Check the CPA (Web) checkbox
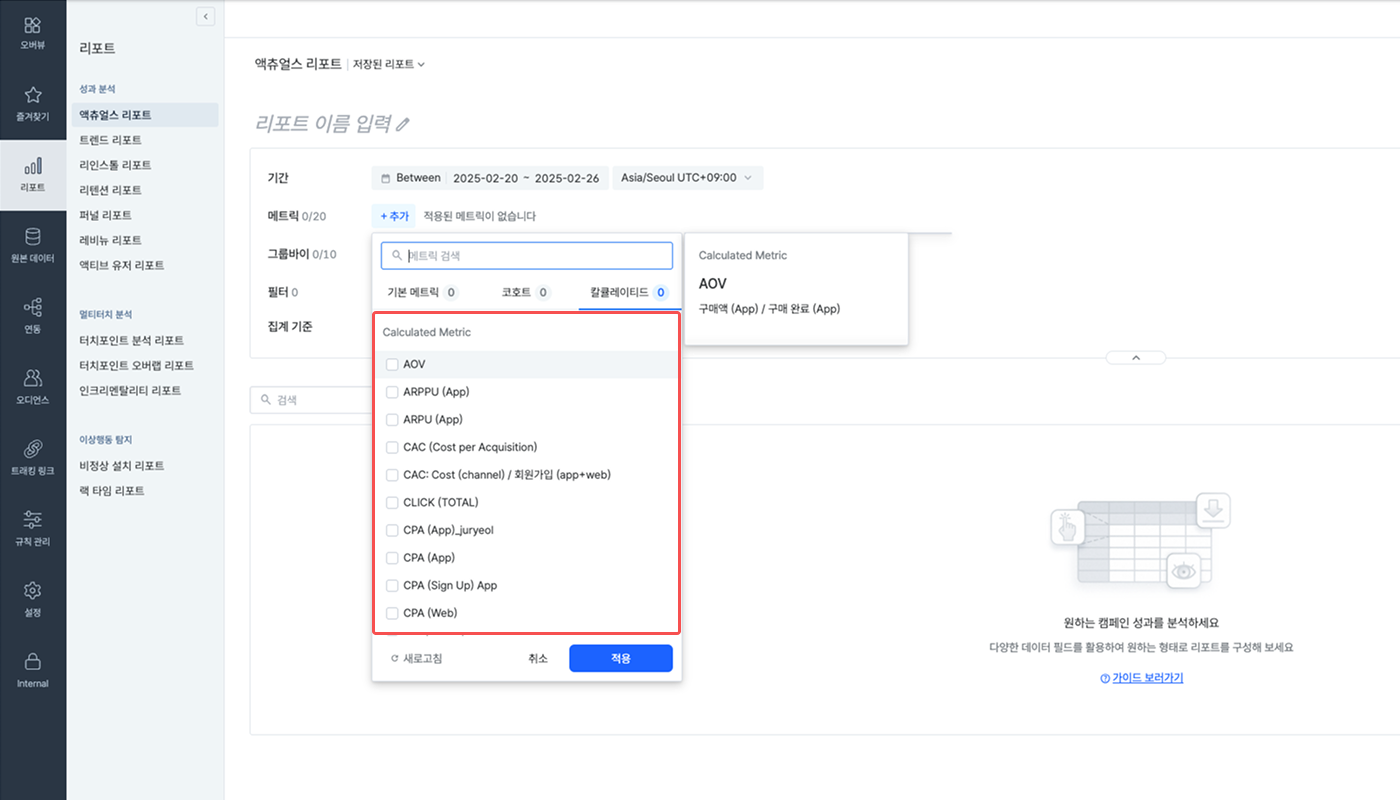Viewport: 1400px width, 800px height. coord(392,613)
